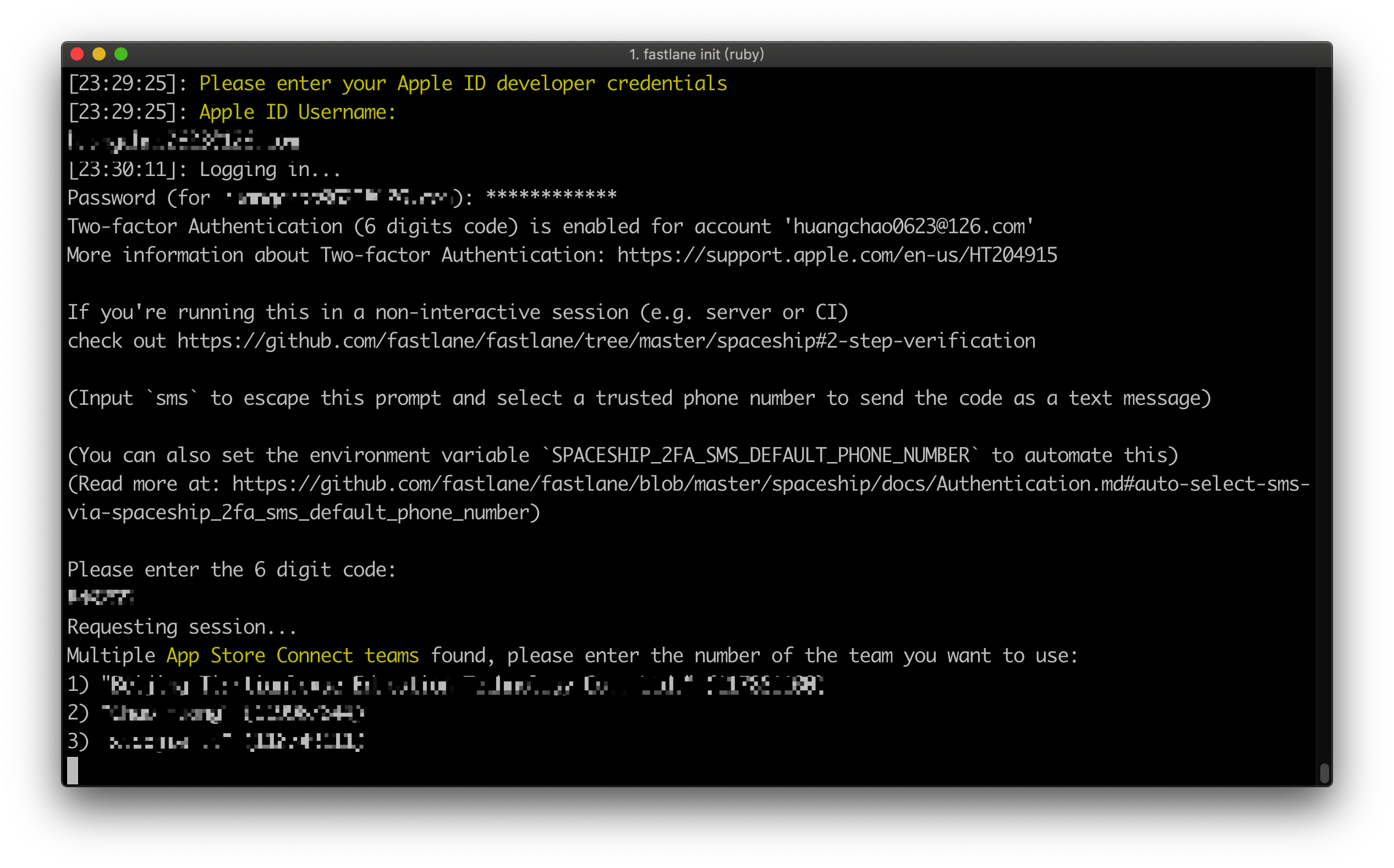
Task: Click the blinking cursor on the input line
Action: coord(73,771)
